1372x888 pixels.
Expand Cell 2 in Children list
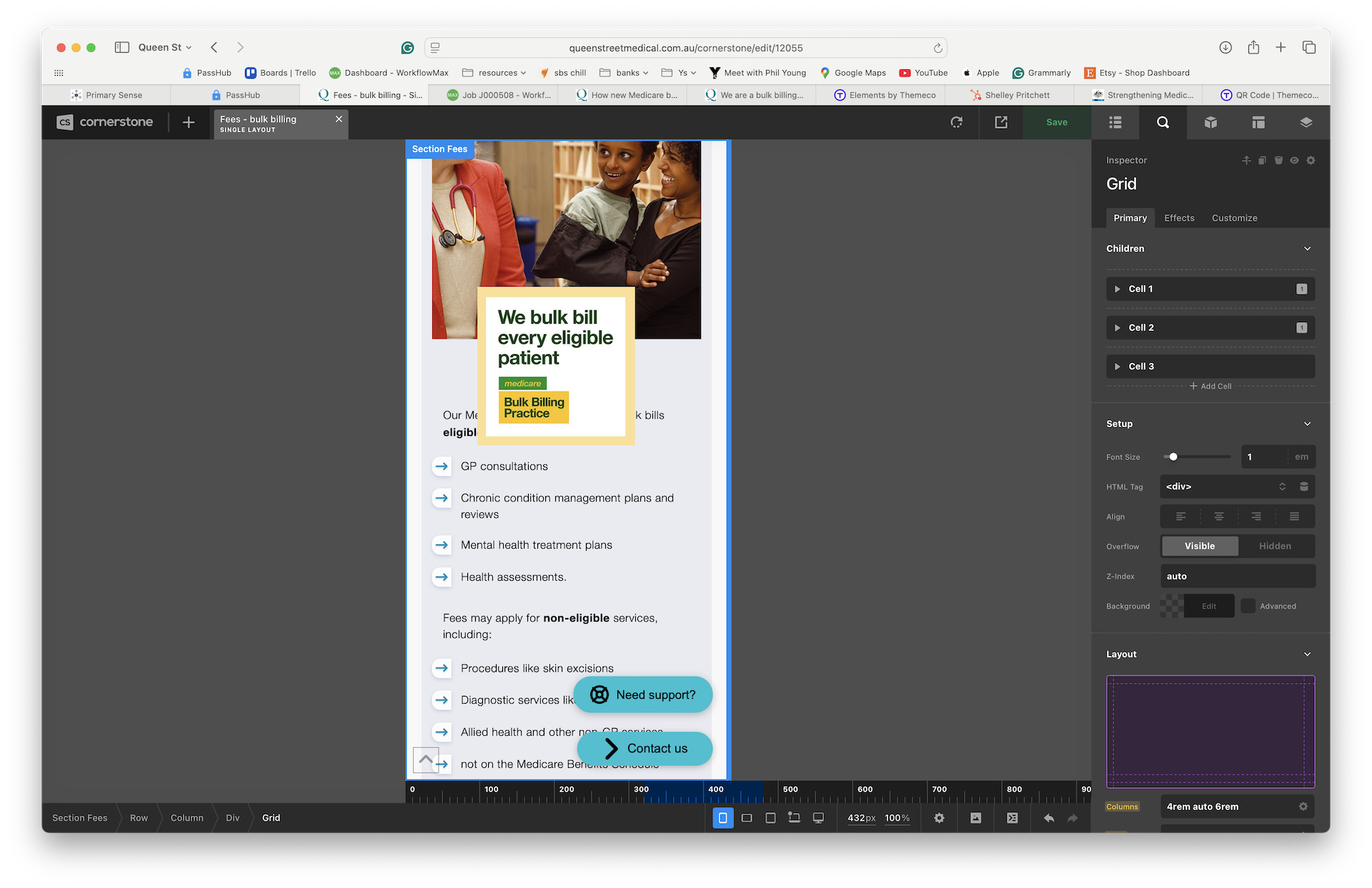point(1118,328)
